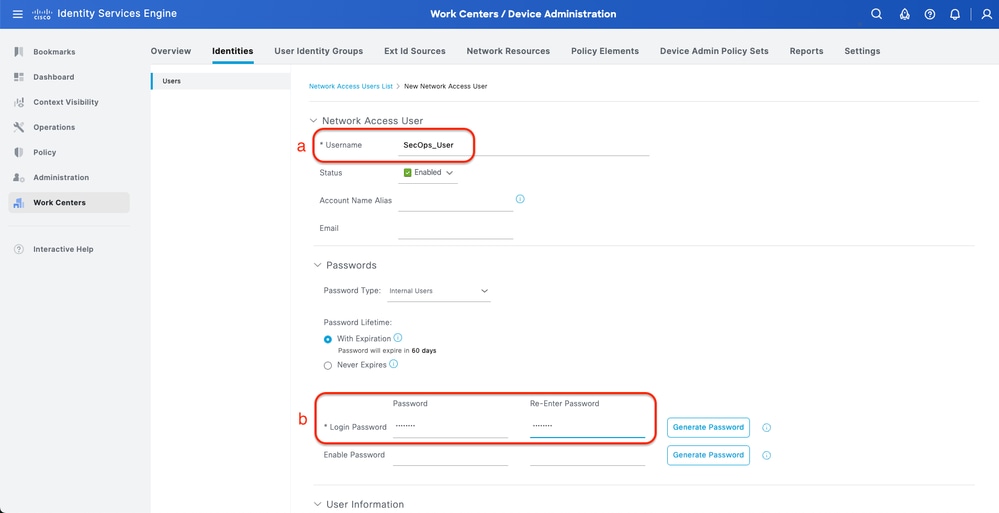
Task: Open Dashboard in the sidebar
Action: (x=54, y=77)
